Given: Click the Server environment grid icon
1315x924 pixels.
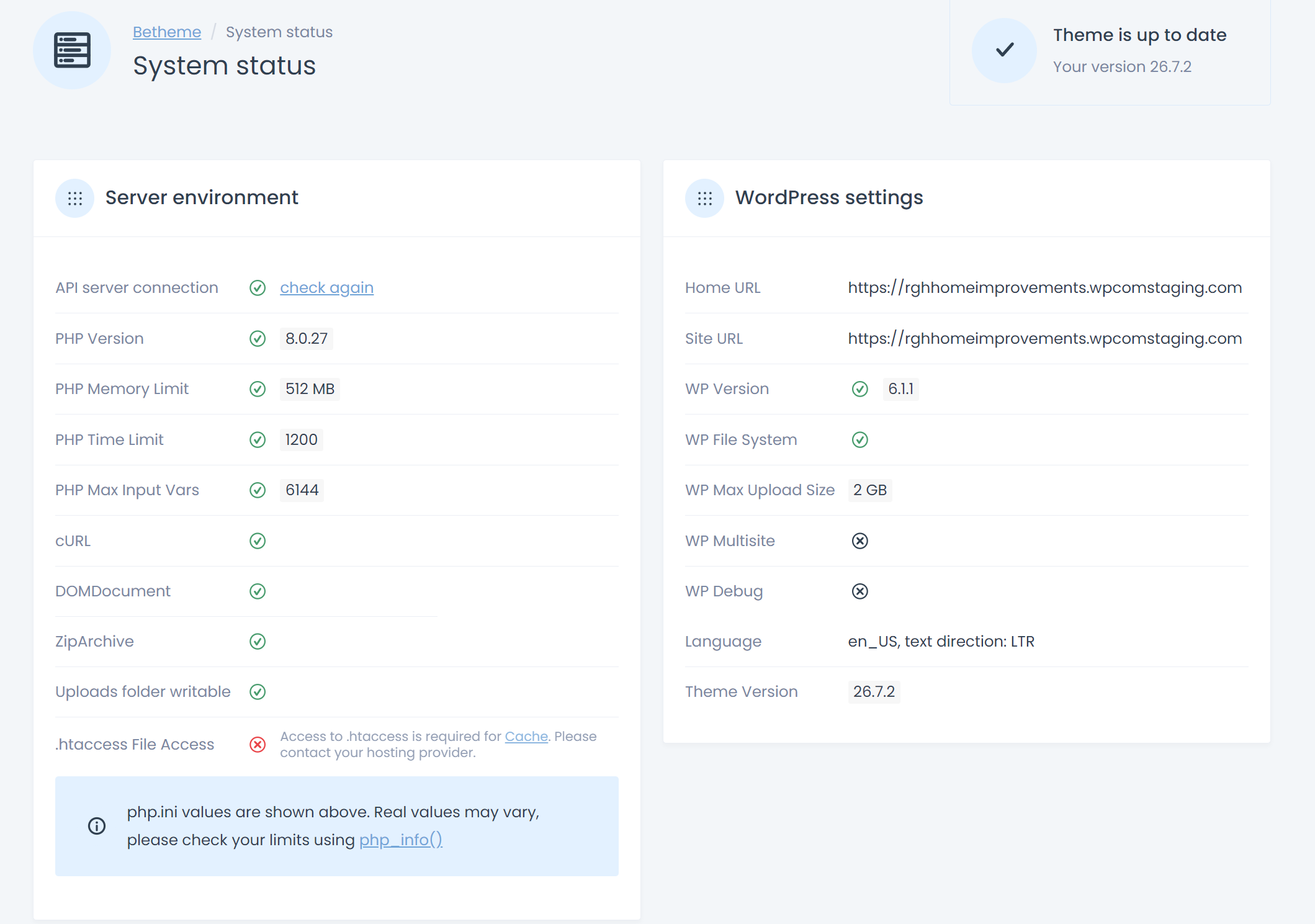Looking at the screenshot, I should tap(74, 198).
